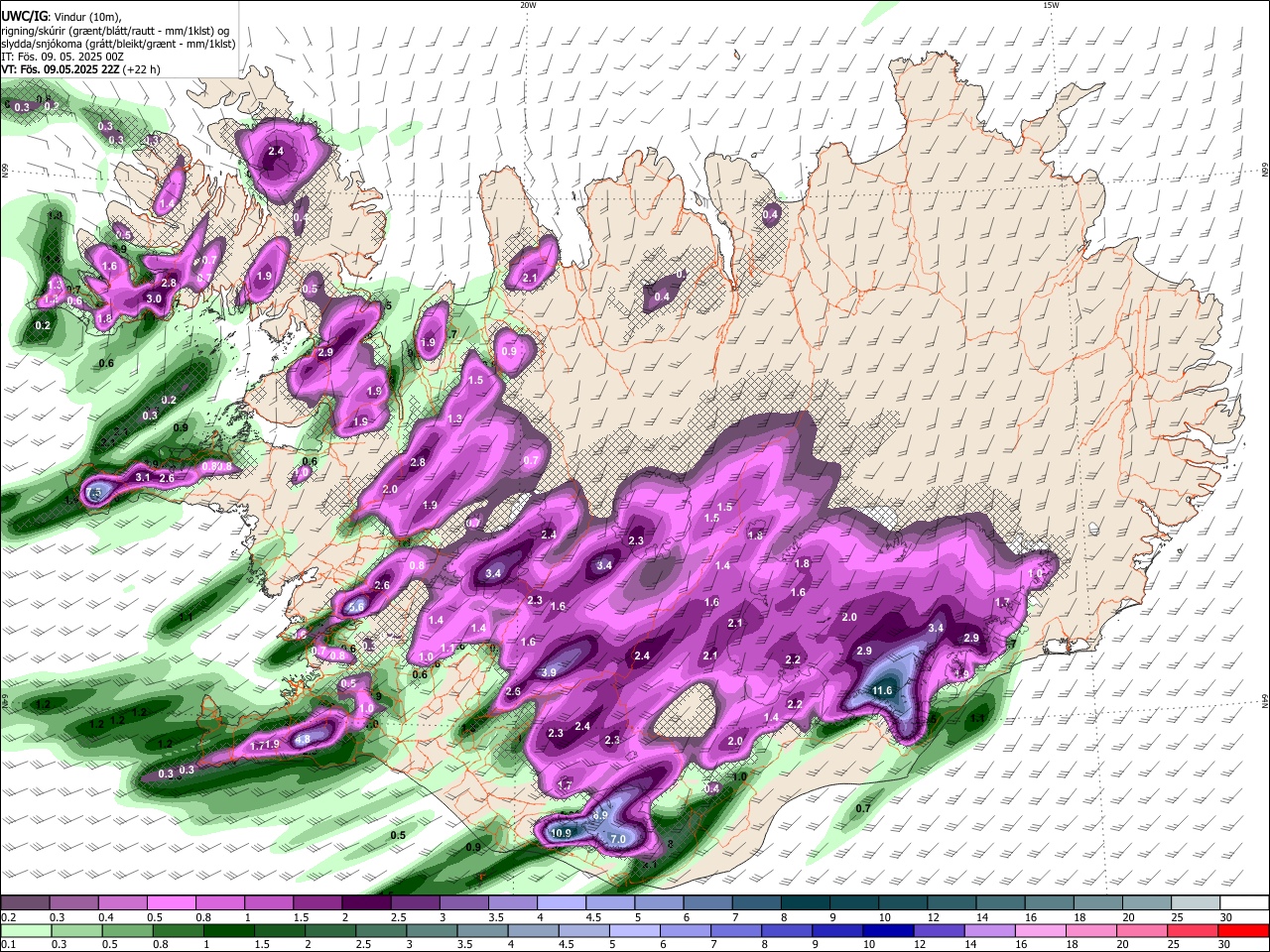The image size is (1270, 952).
Task: Click the 7.0 value next to 10.9
Action: click(618, 840)
